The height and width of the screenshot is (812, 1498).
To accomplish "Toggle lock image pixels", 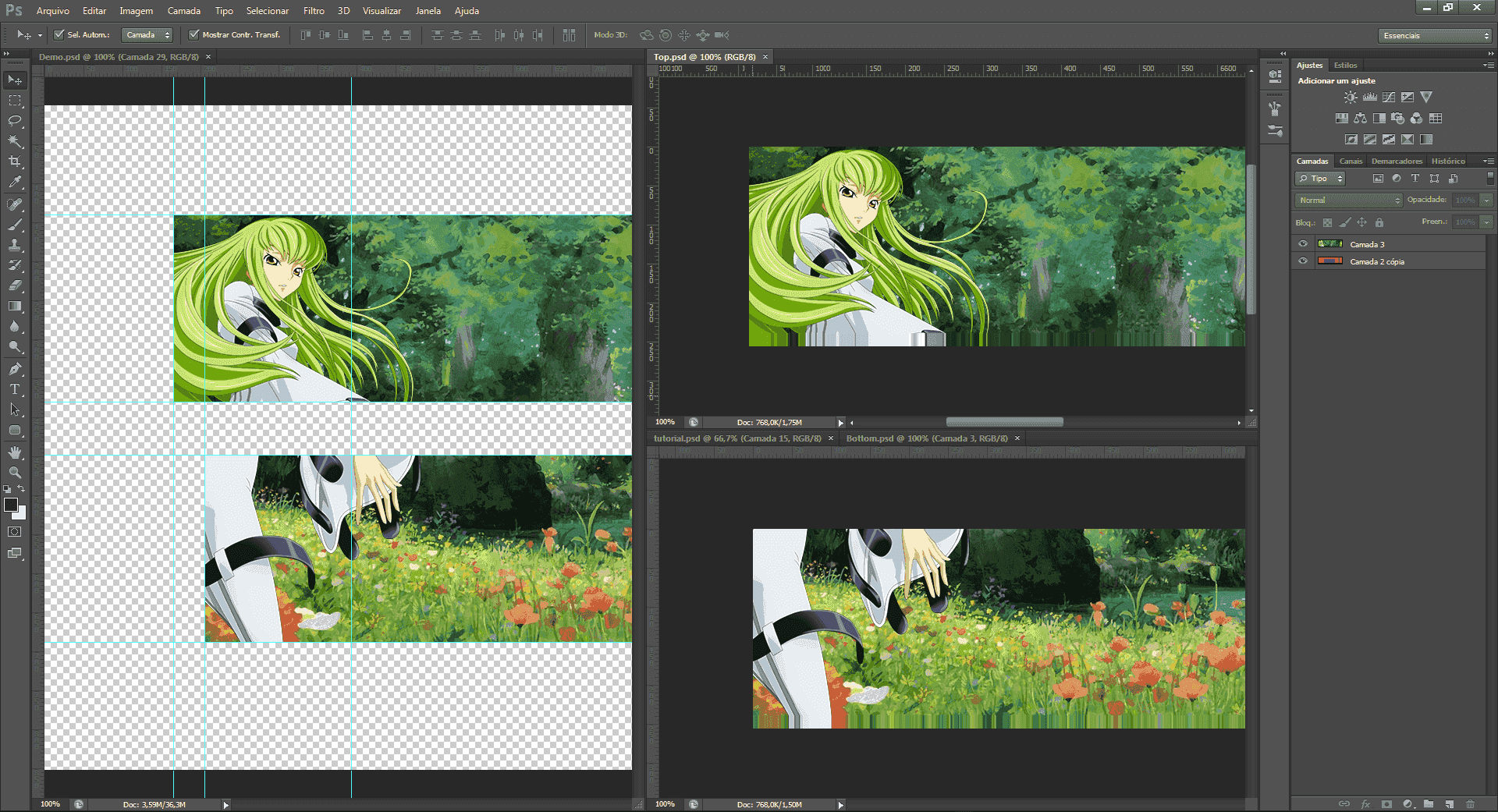I will click(x=1344, y=222).
